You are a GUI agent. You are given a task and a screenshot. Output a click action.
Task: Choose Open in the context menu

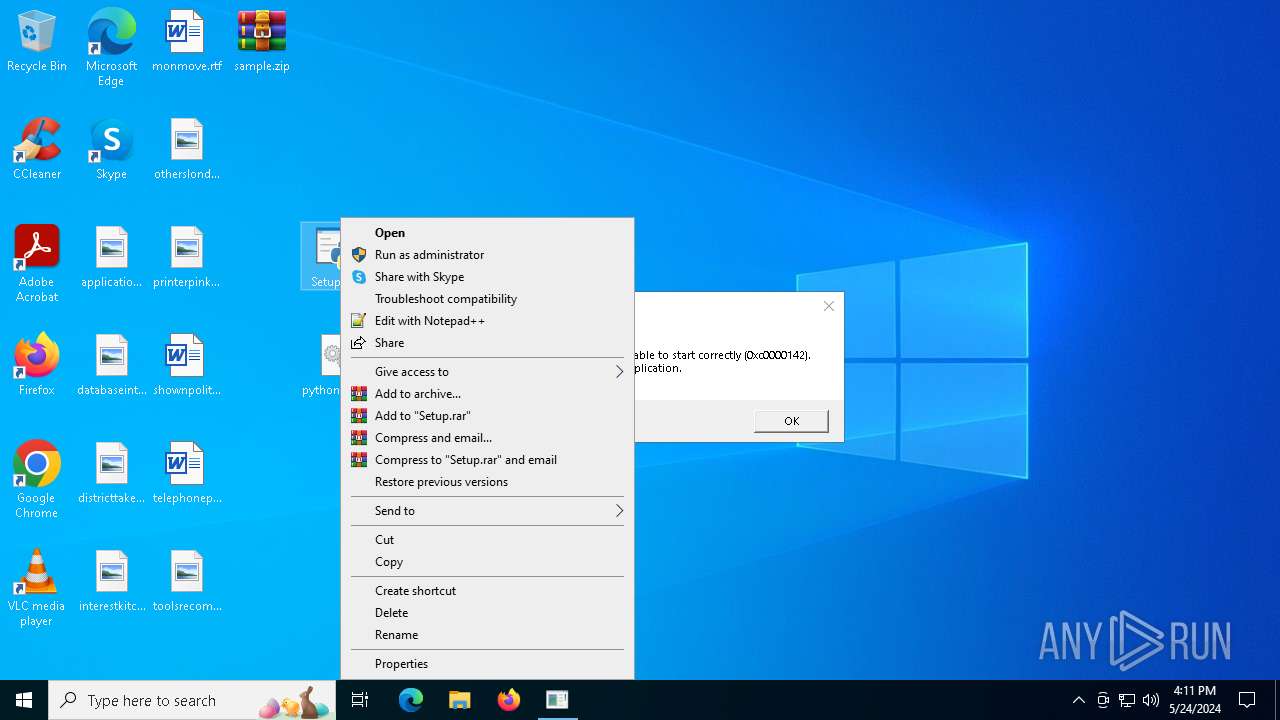[487, 233]
